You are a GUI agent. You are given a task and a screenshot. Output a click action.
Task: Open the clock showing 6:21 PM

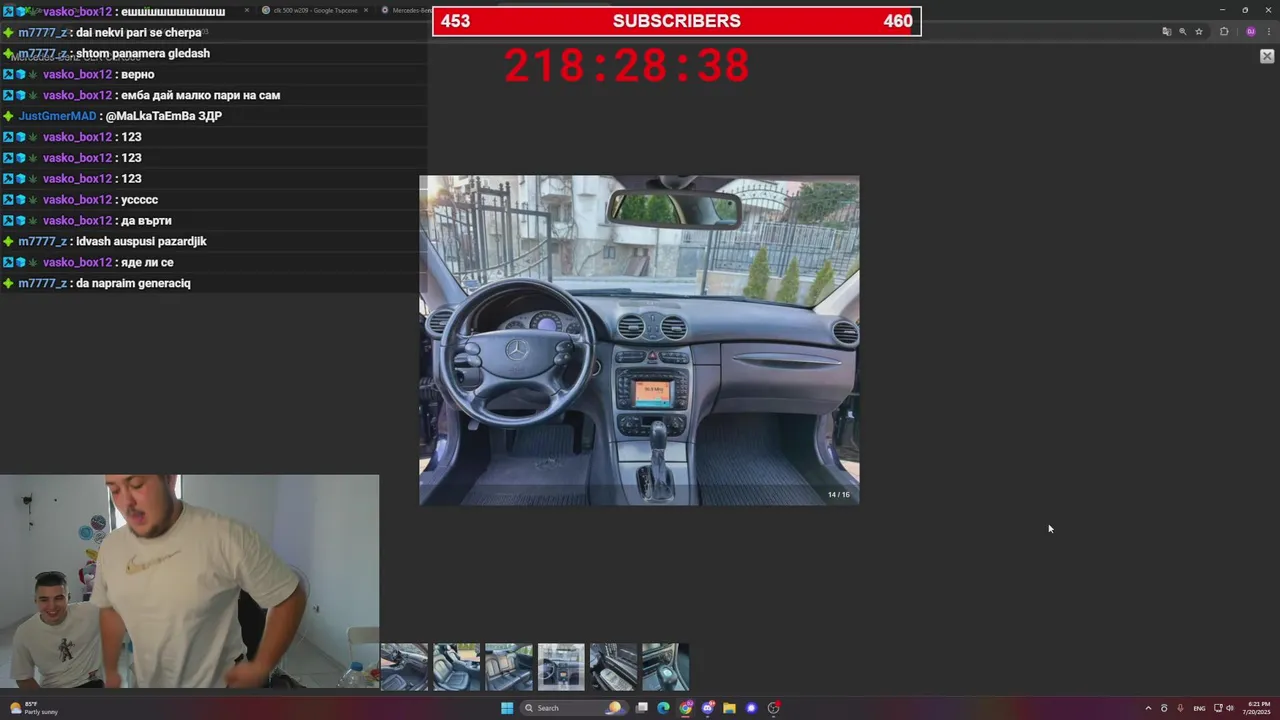coord(1258,708)
